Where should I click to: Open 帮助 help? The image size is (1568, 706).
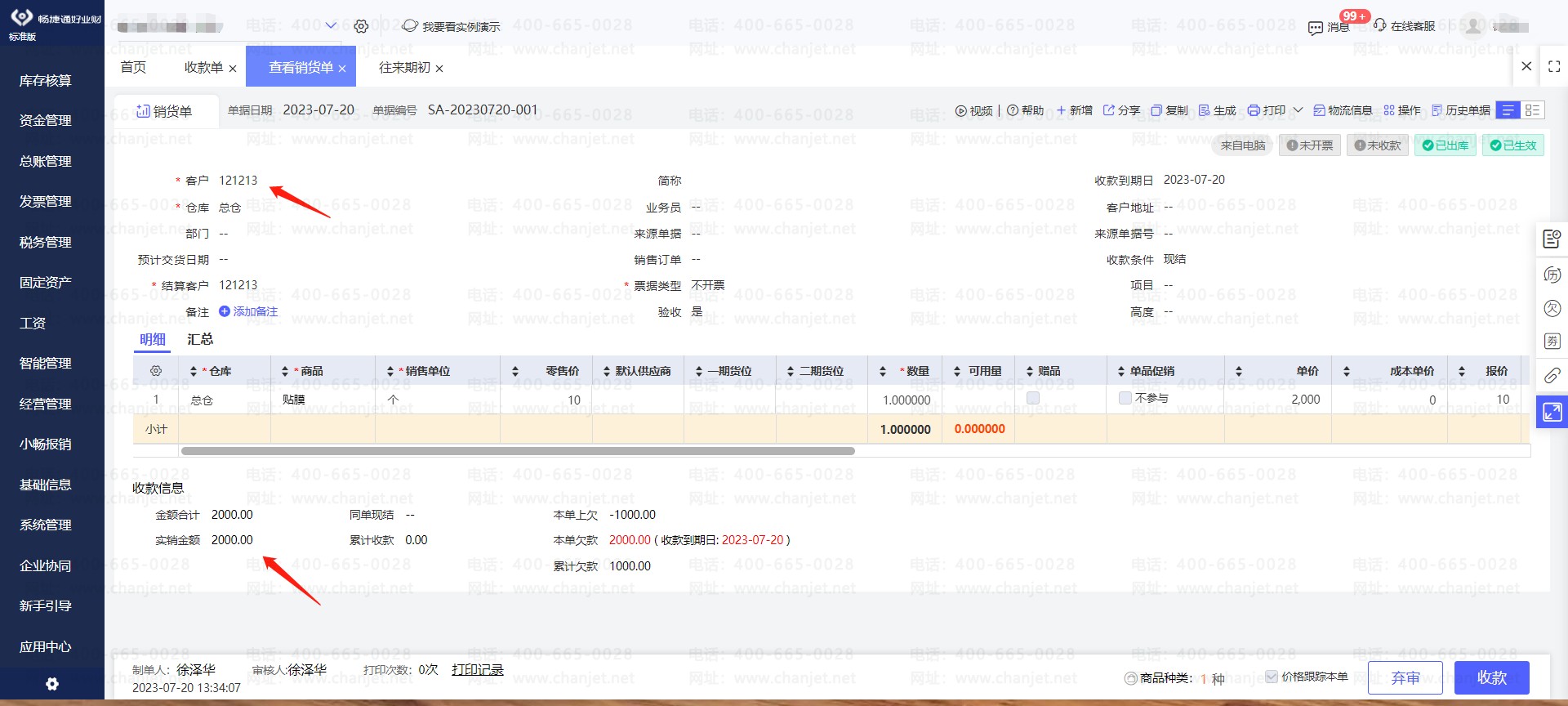tap(1026, 110)
